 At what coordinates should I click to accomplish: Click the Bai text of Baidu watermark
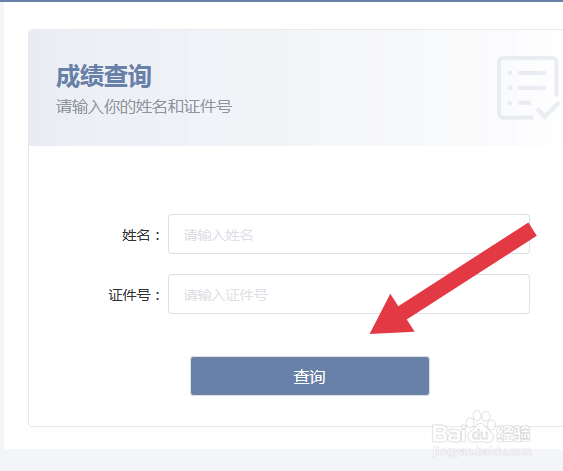(x=449, y=433)
